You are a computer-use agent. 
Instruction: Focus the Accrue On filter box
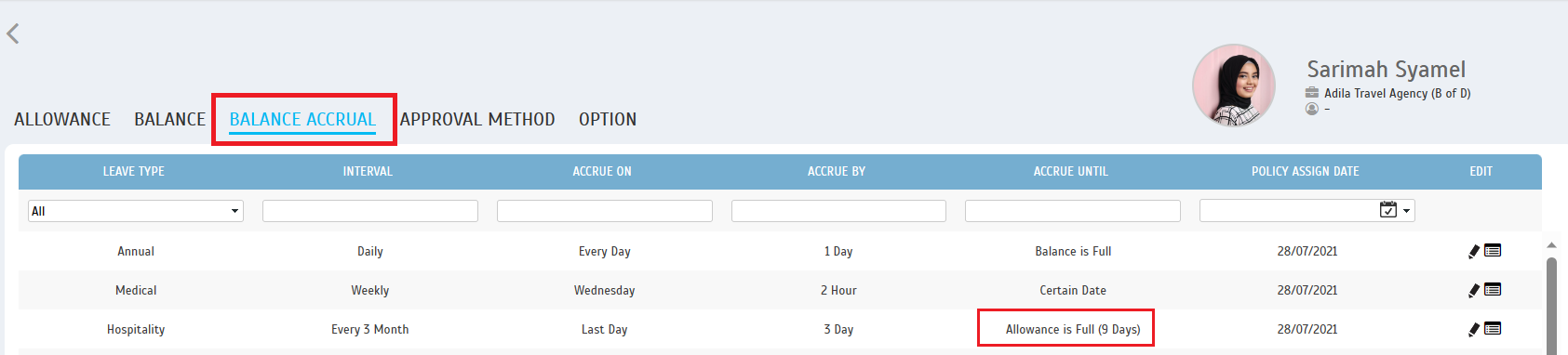click(605, 211)
